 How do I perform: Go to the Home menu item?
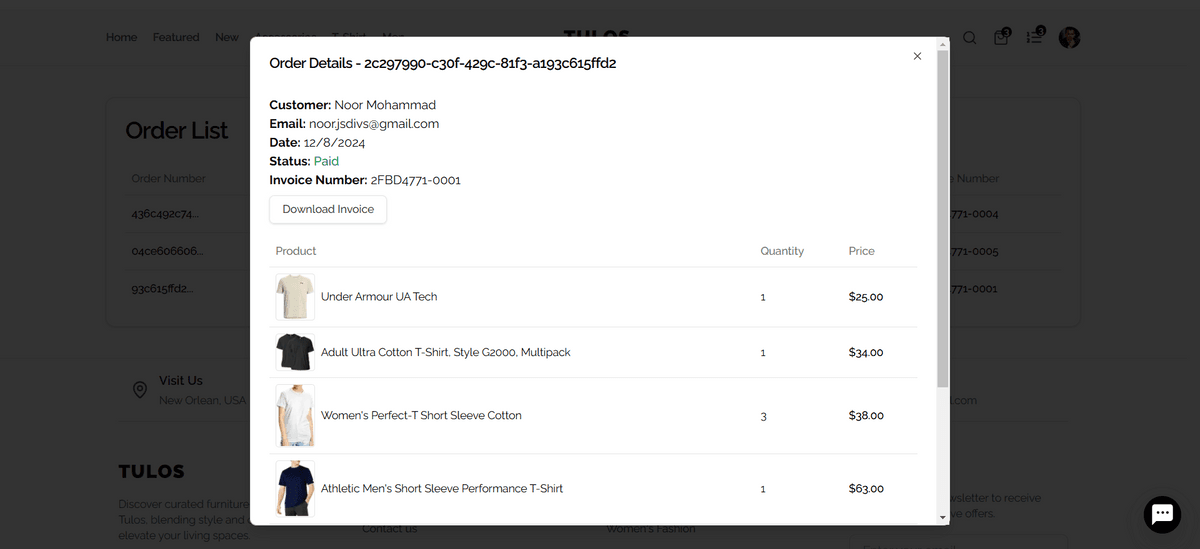point(121,38)
